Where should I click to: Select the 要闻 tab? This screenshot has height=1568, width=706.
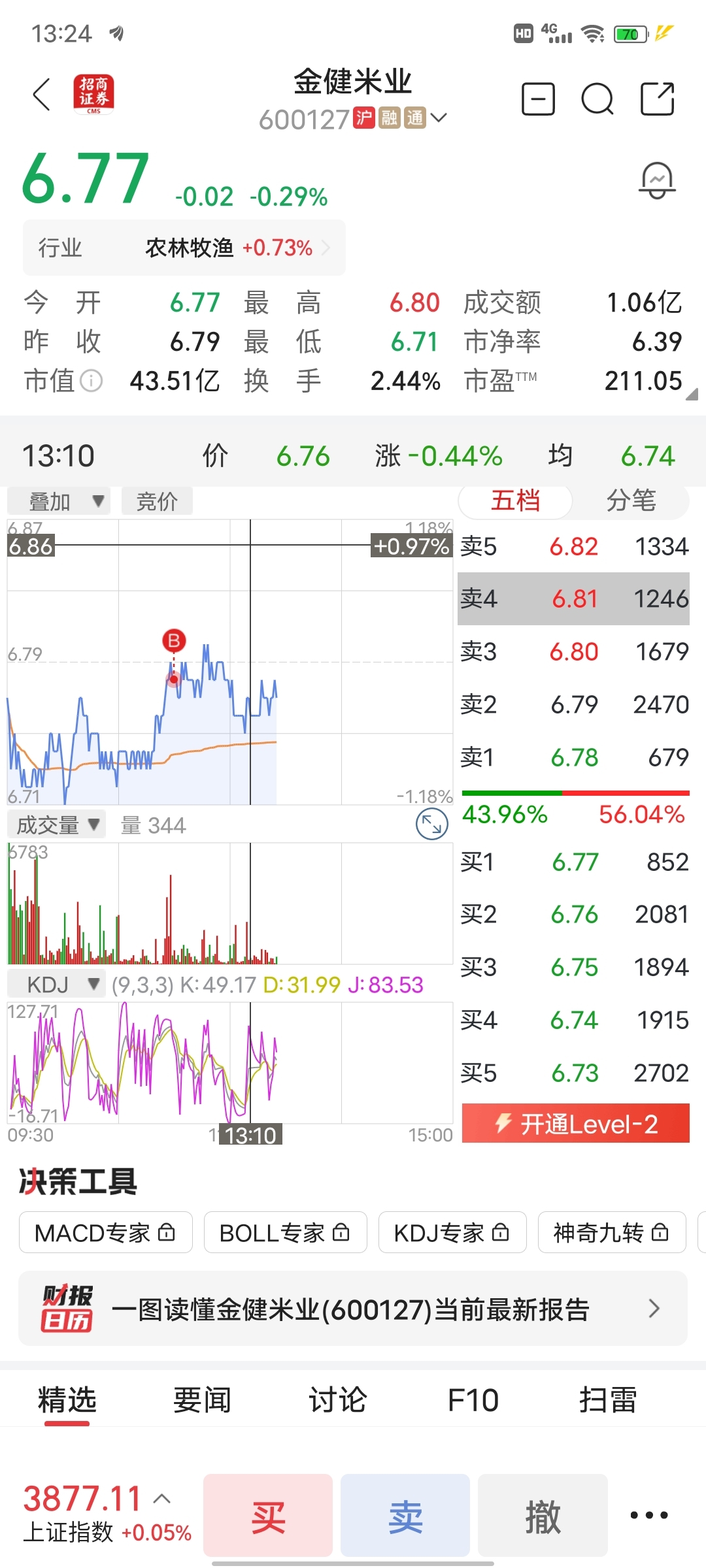point(203,1400)
